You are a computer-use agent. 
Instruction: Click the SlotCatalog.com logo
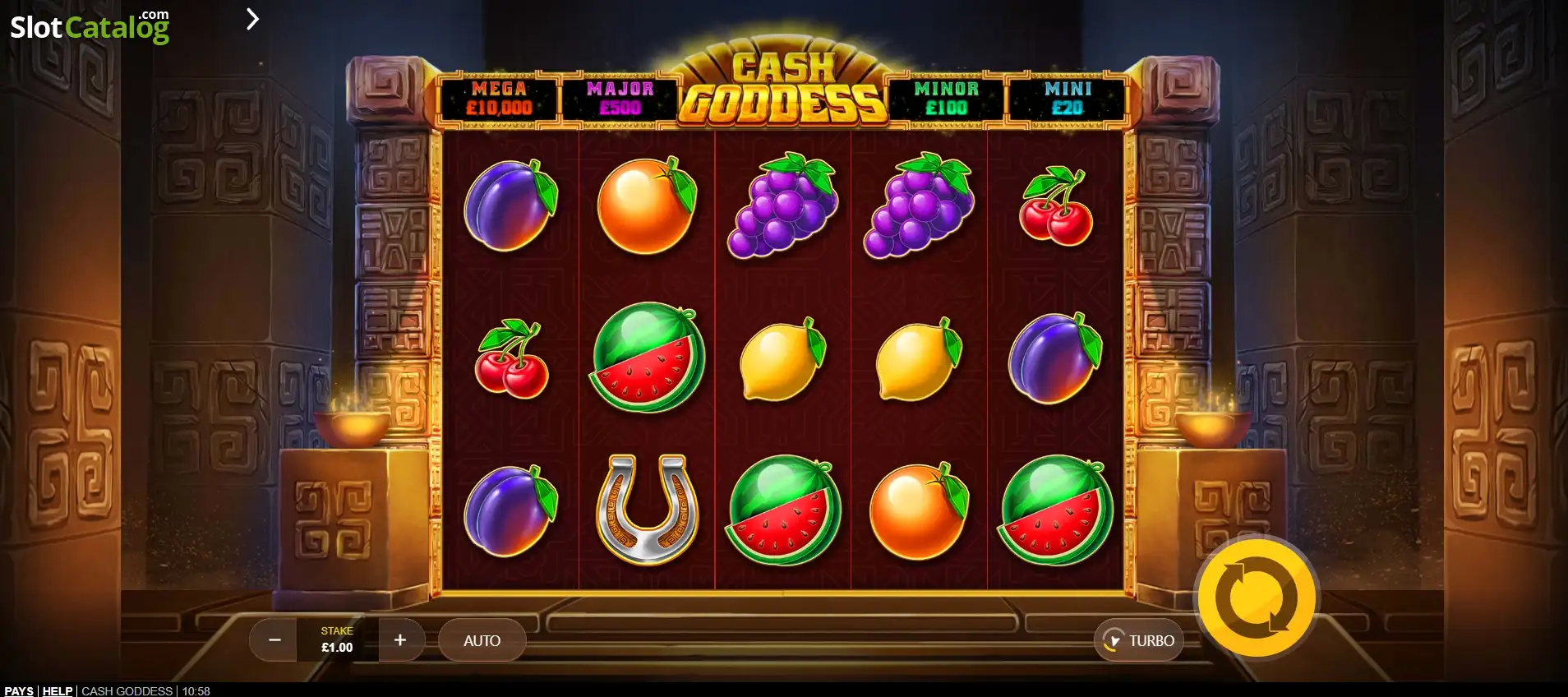pyautogui.click(x=90, y=26)
